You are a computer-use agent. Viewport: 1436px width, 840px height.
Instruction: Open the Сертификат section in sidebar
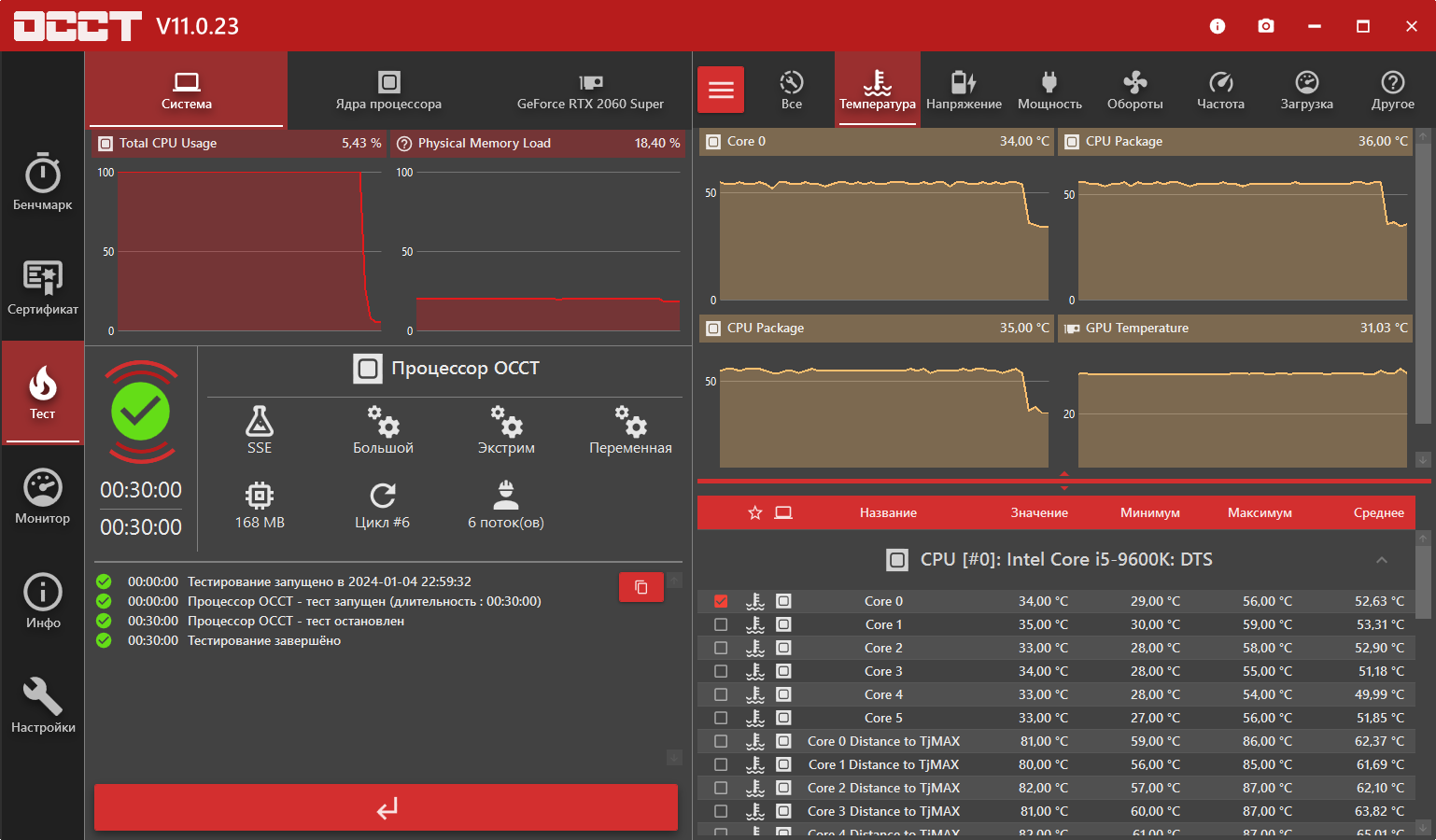(x=42, y=287)
